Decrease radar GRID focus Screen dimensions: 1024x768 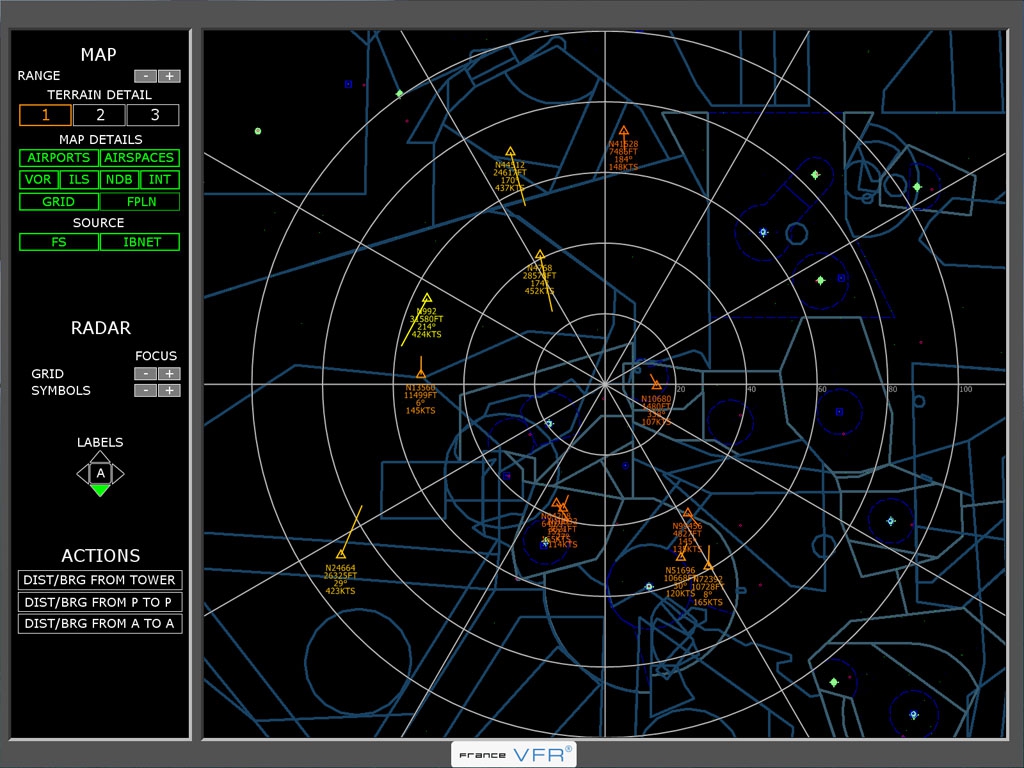145,374
